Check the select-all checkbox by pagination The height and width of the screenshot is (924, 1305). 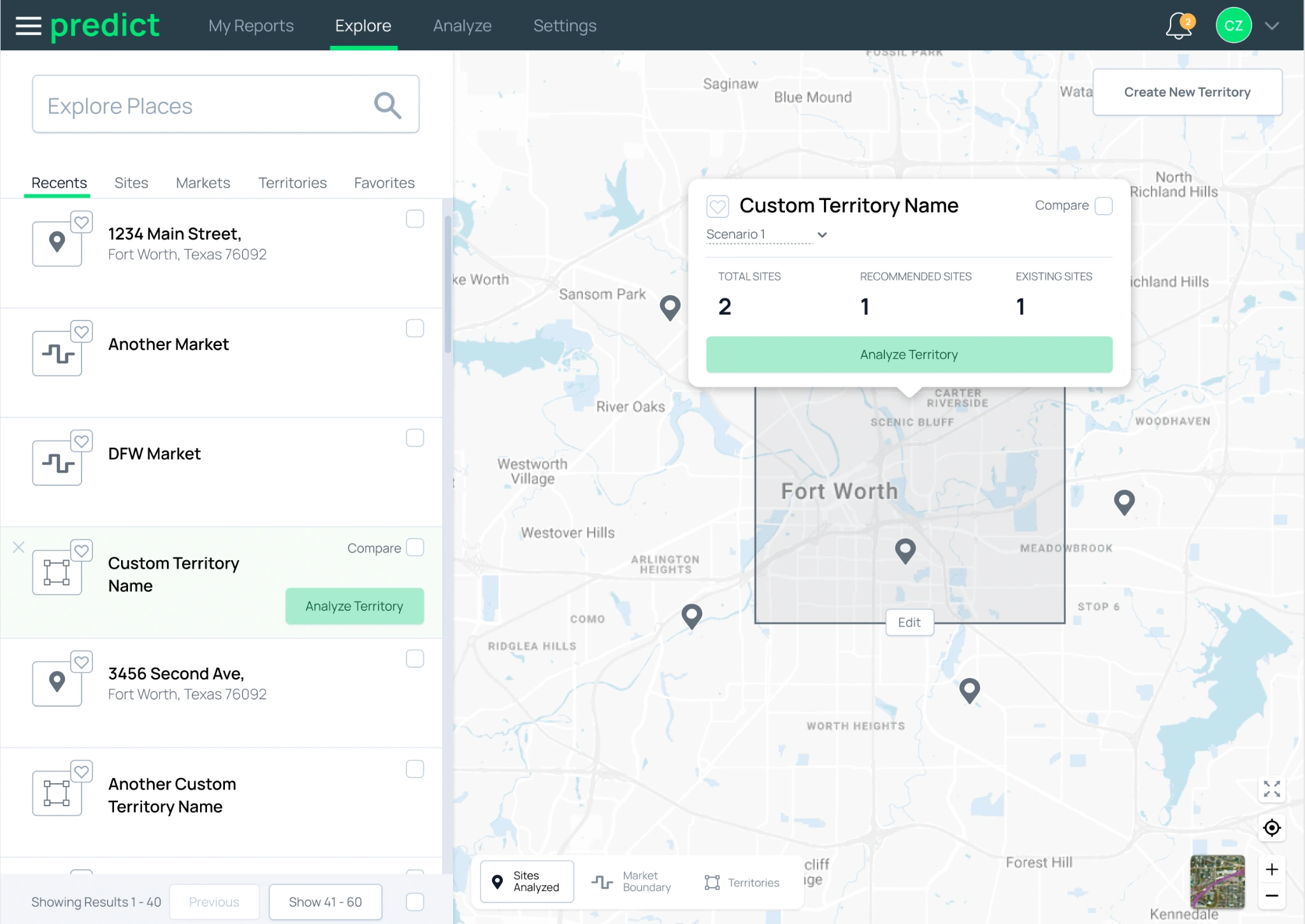[415, 902]
